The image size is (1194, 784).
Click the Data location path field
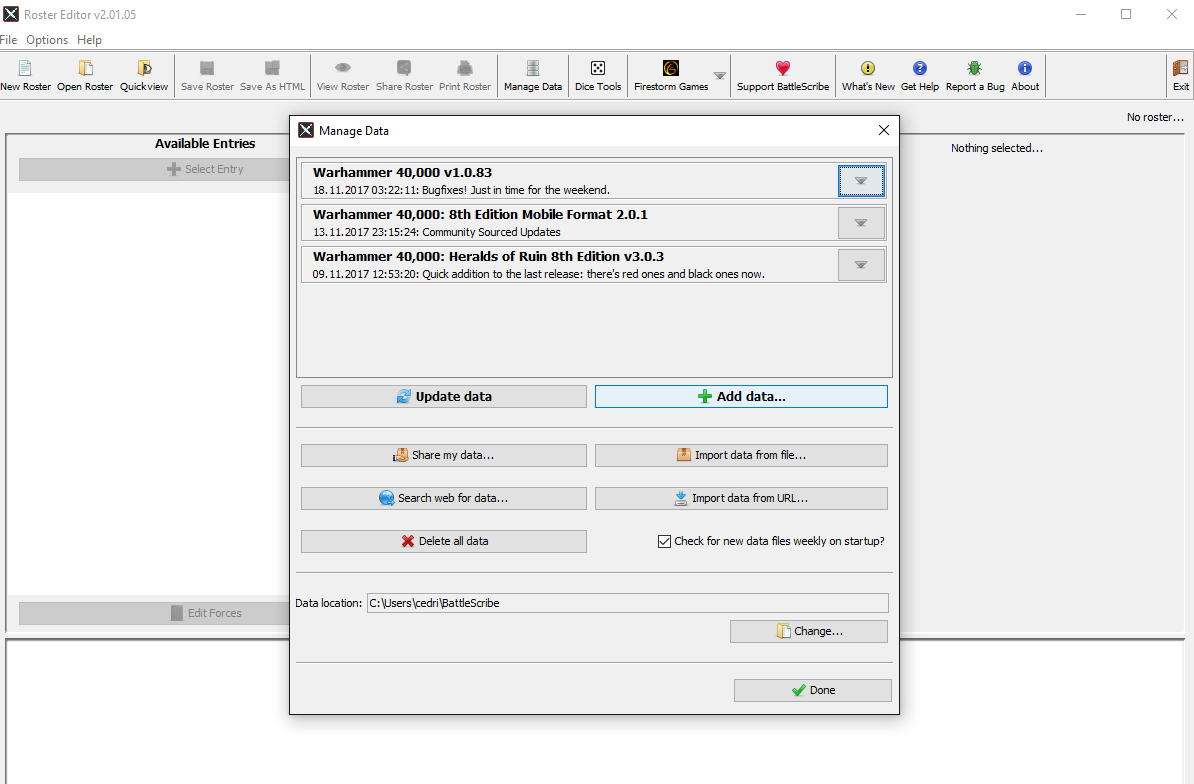point(627,603)
